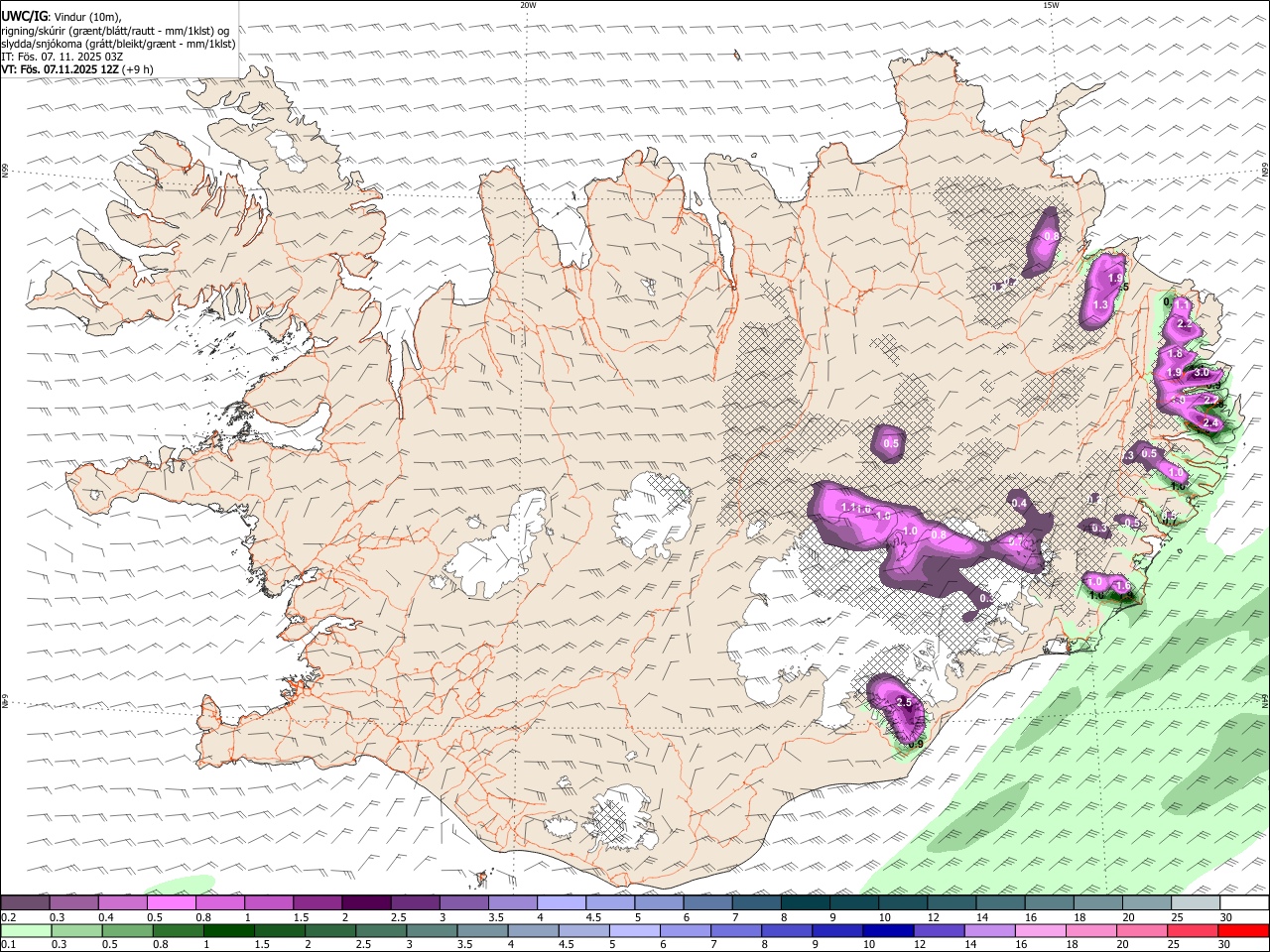The height and width of the screenshot is (952, 1270).
Task: Pick the lower legend dark blue swatch at 10
Action: (887, 930)
